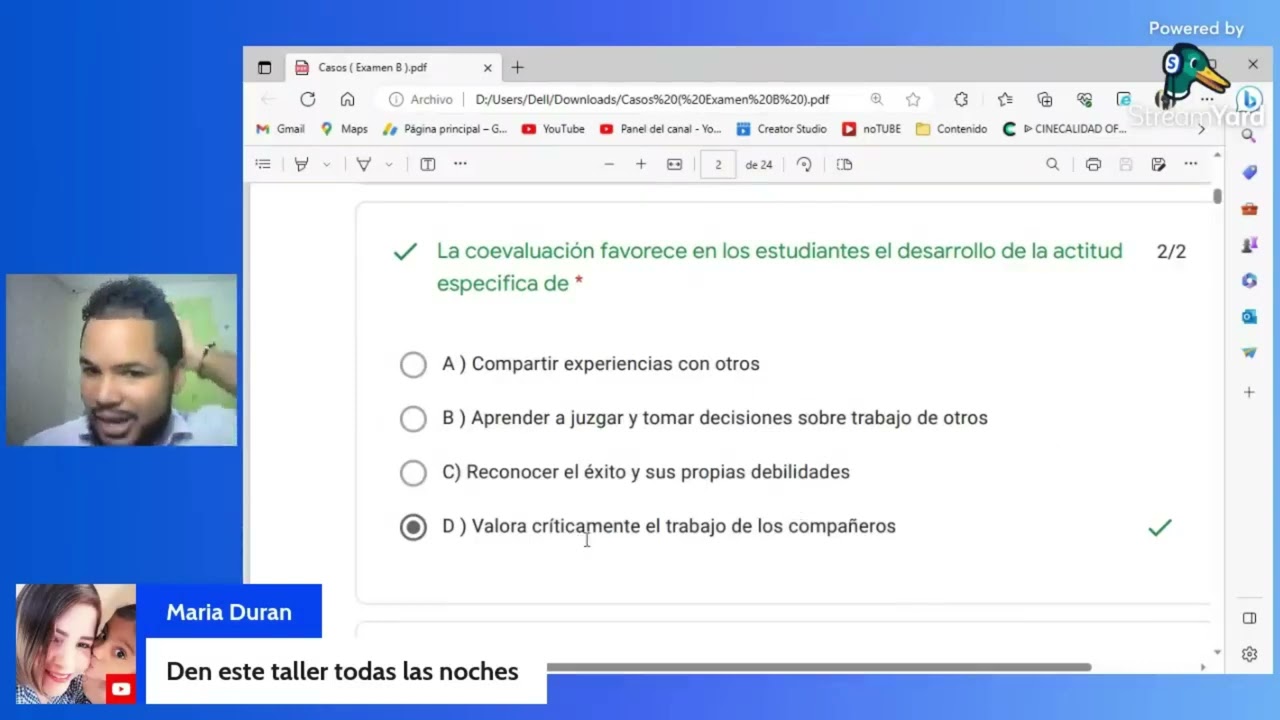Select option C Reconocer el éxito
Viewport: 1280px width, 720px height.
click(x=413, y=473)
